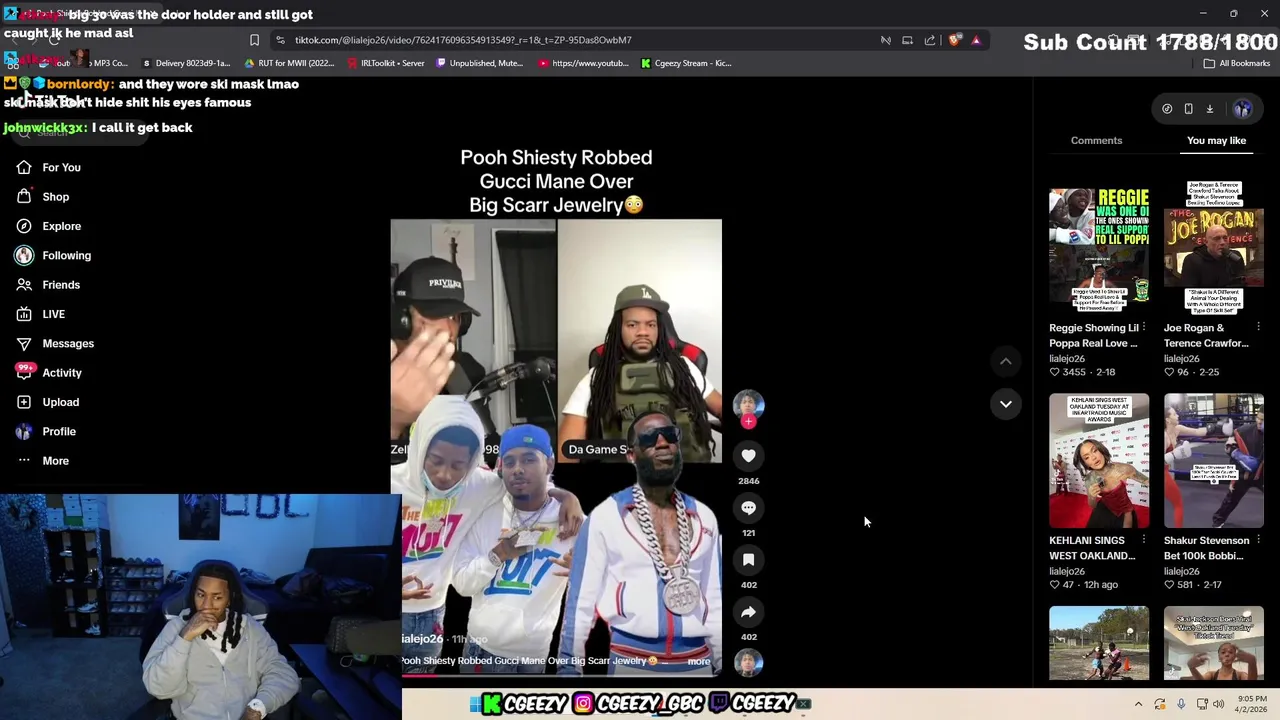Open the For You feed

[x=48, y=168]
